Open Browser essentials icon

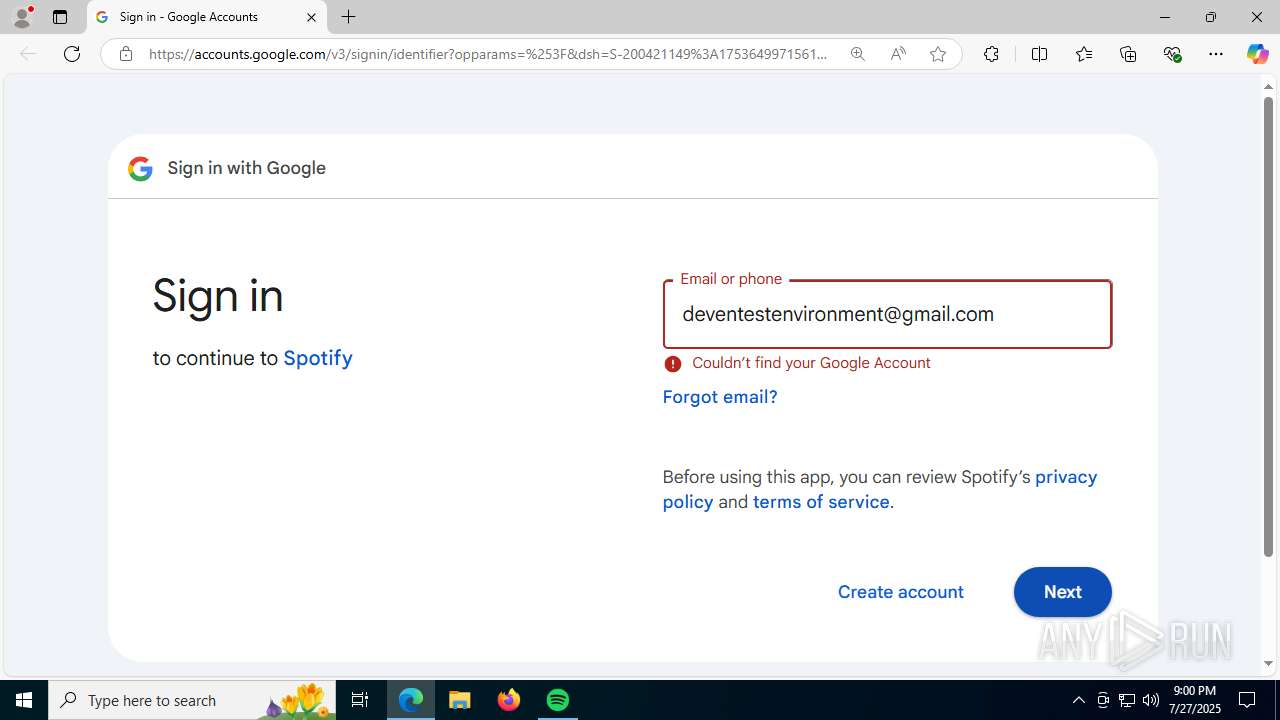point(1172,54)
